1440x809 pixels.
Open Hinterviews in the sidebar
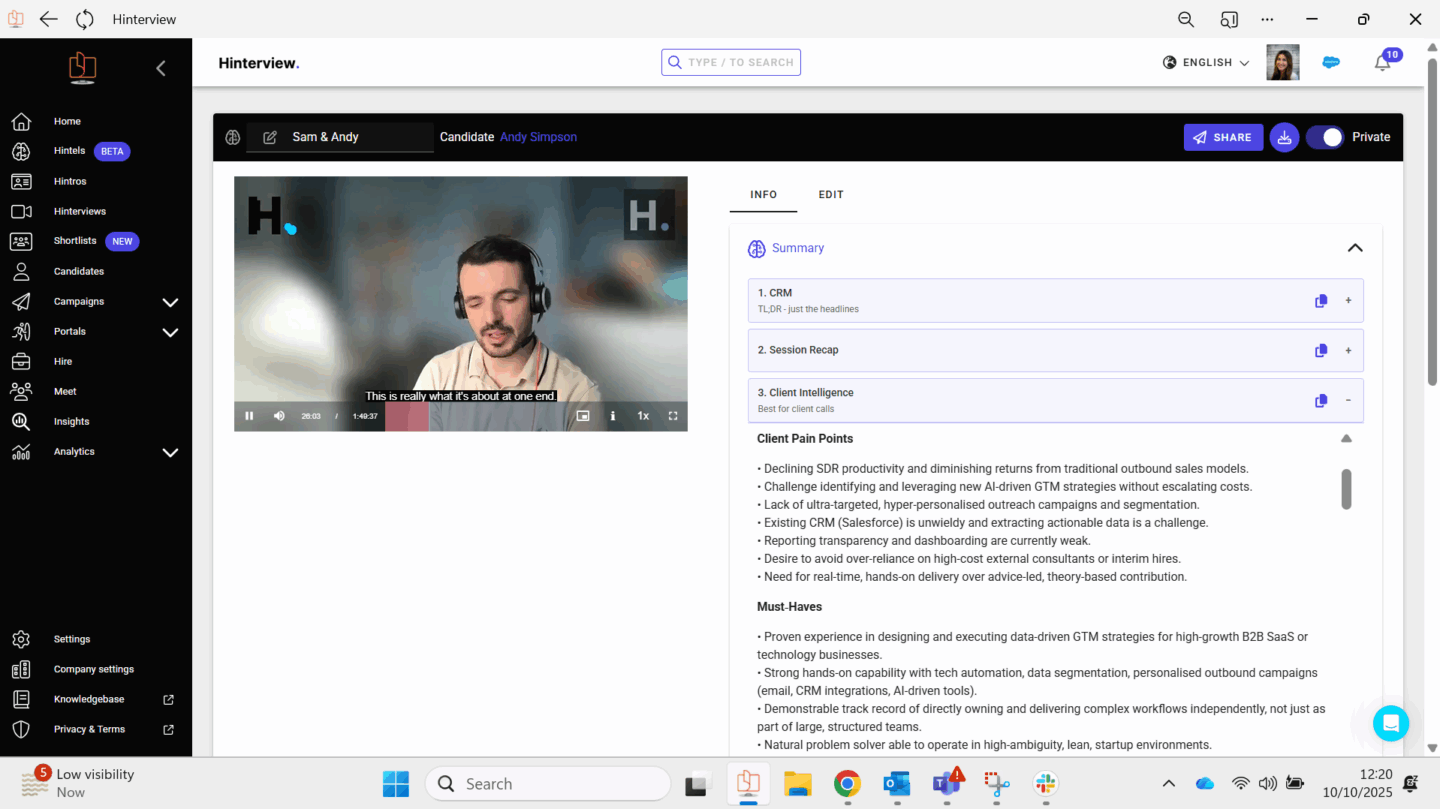pos(80,212)
